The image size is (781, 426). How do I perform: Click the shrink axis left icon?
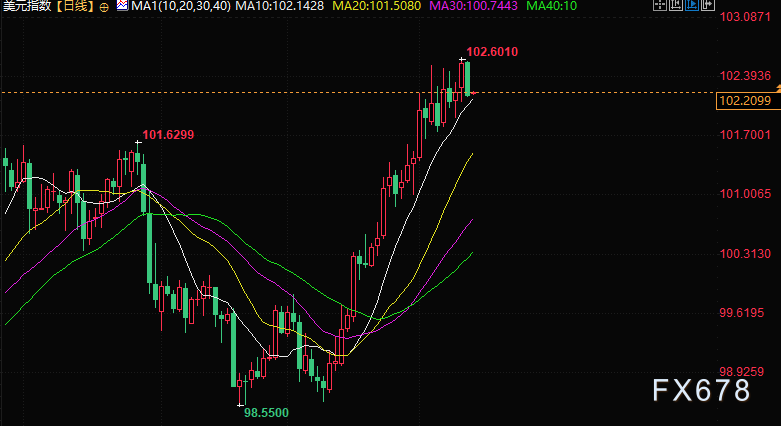tap(676, 5)
